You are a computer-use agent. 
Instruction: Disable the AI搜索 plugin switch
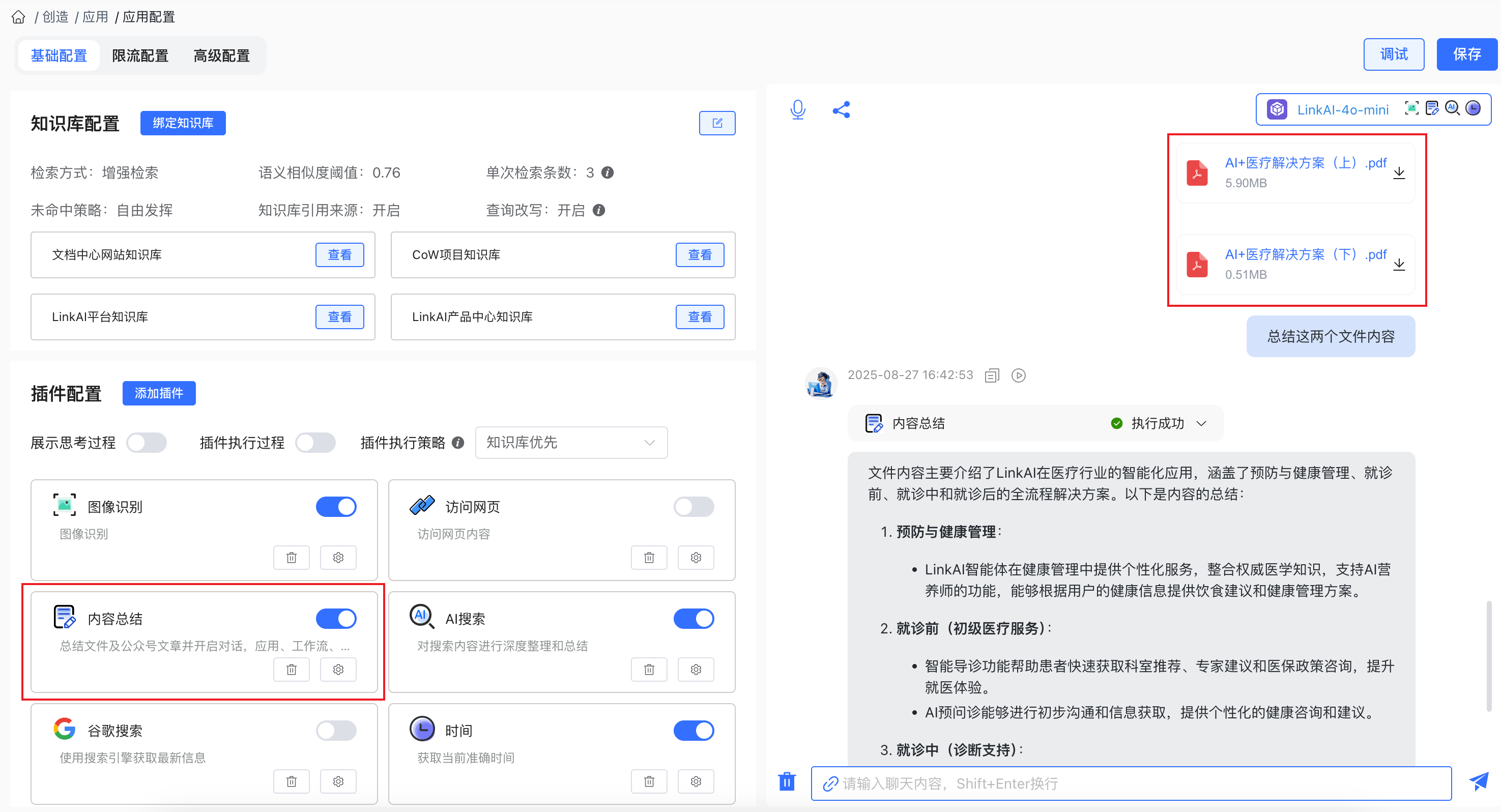(694, 619)
